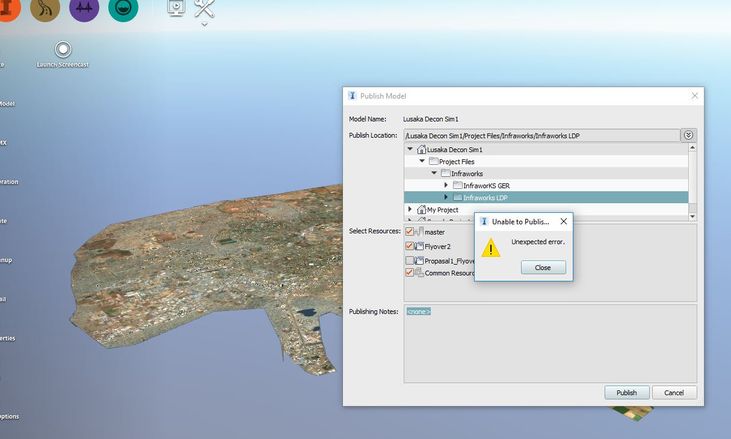Screen dimensions: 731x439
Task: Click the master resource label
Action: [434, 232]
